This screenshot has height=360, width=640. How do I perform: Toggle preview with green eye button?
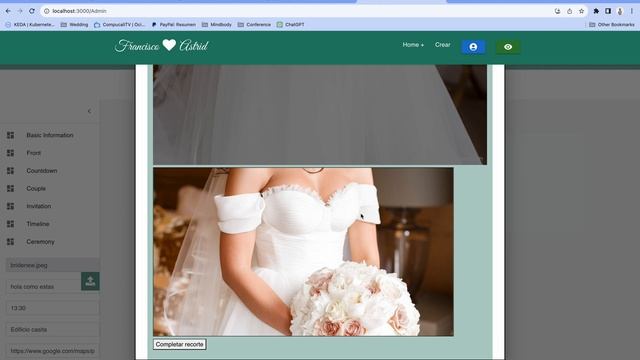pos(508,47)
